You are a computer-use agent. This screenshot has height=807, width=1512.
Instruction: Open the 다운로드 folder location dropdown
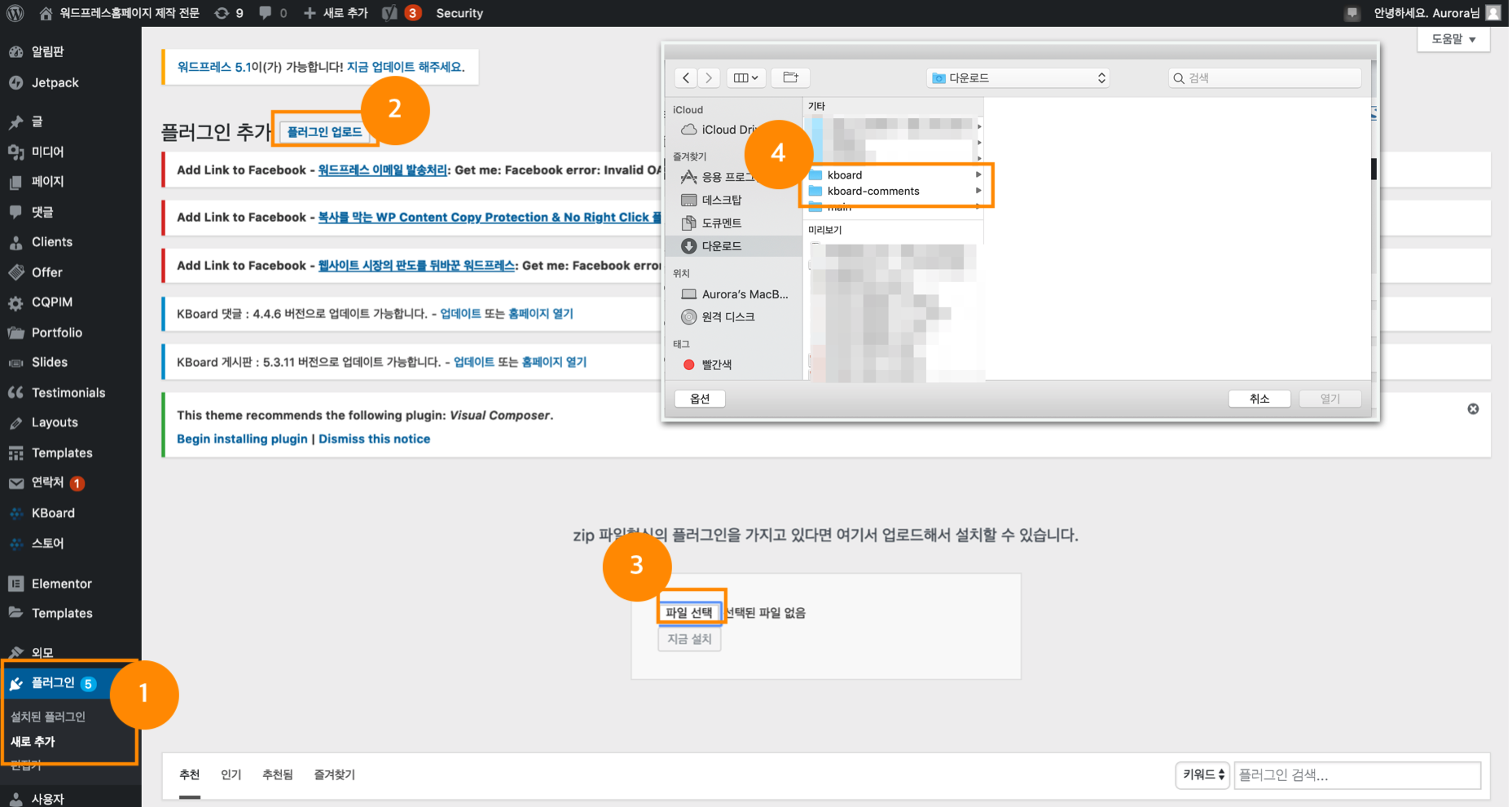pos(1018,77)
